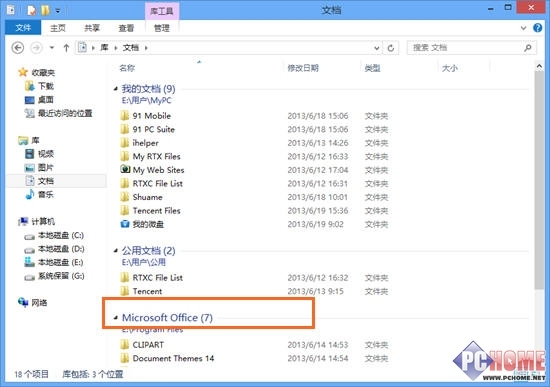Click the search magnifier icon

[x=528, y=48]
